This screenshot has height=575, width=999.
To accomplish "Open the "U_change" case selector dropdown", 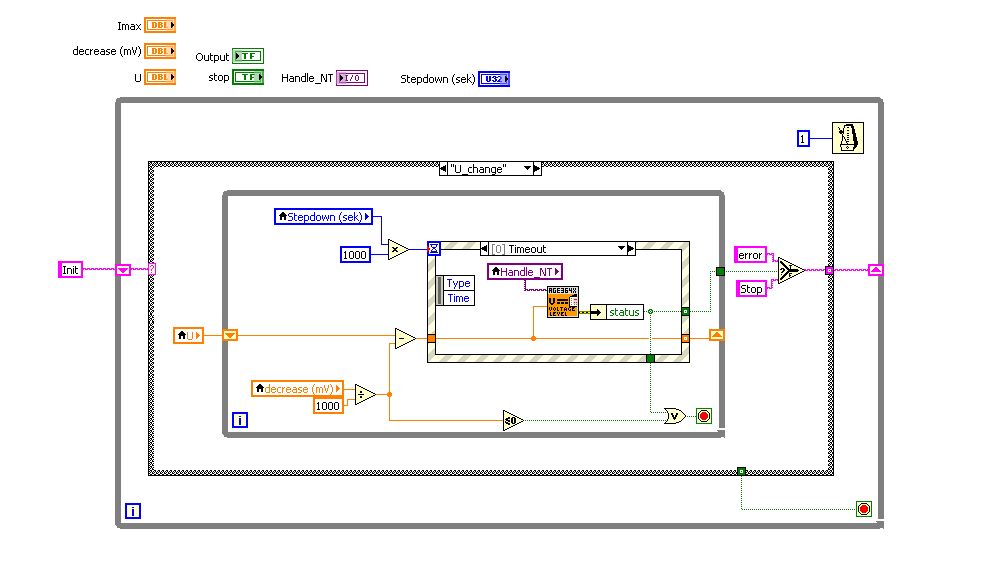I will pyautogui.click(x=528, y=169).
